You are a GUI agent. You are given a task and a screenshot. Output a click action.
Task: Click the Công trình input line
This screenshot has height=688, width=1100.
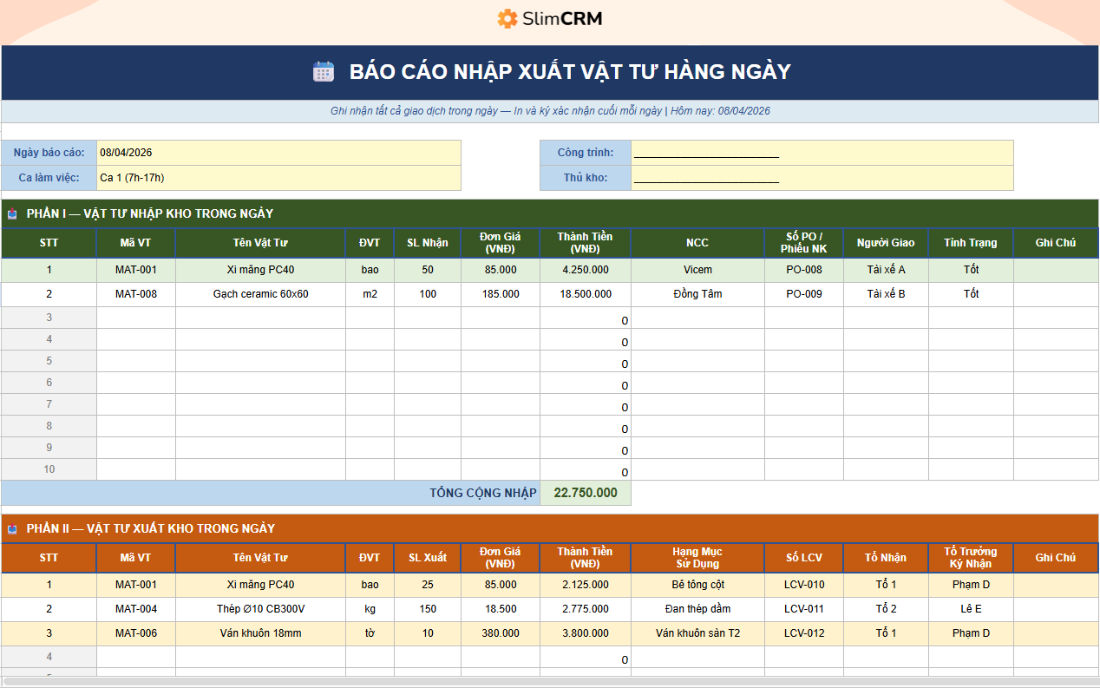click(x=705, y=152)
